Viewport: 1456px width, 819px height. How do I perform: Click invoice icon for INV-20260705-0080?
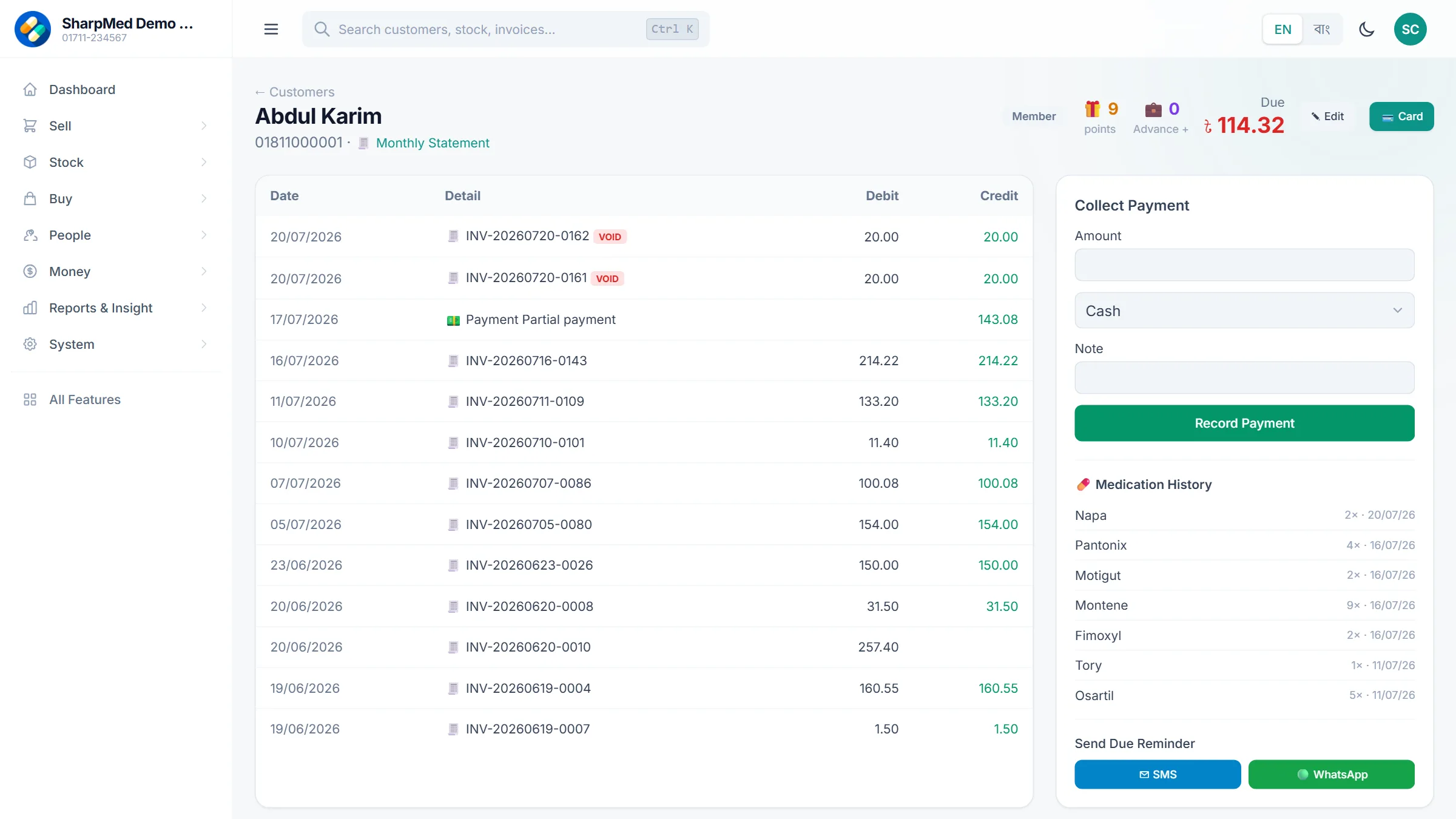453,525
